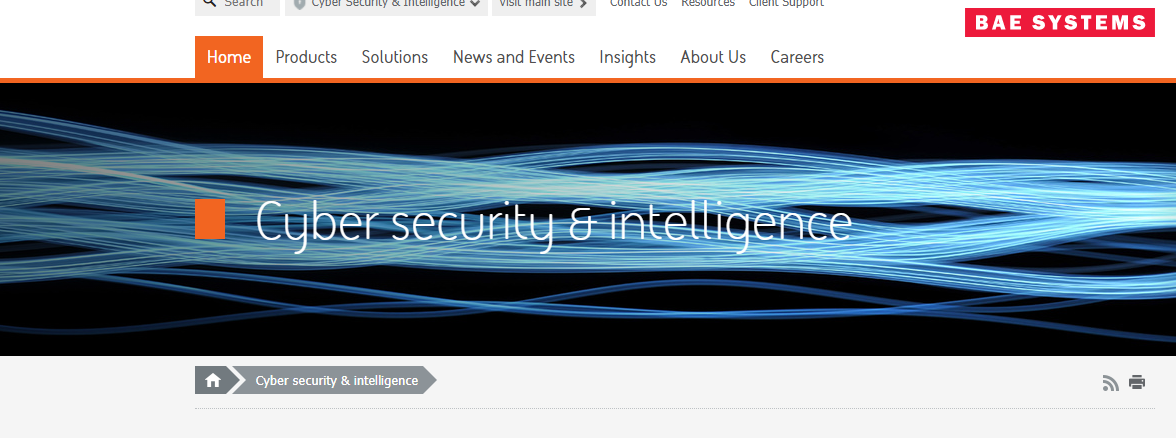This screenshot has width=1176, height=438.
Task: Click the Cyber security & intelligence breadcrumb
Action: click(337, 380)
